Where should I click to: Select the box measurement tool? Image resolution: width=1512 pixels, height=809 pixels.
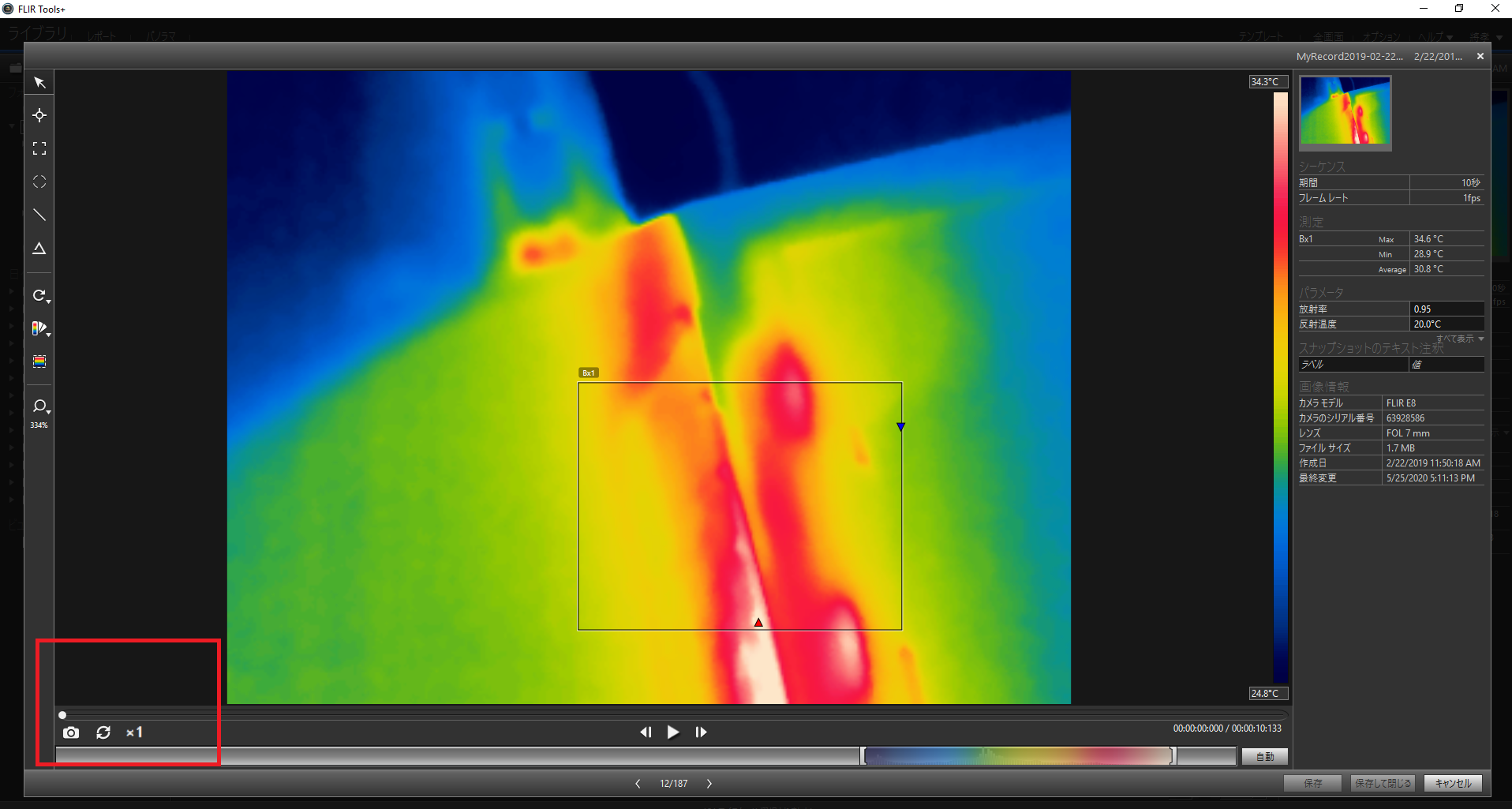39,148
